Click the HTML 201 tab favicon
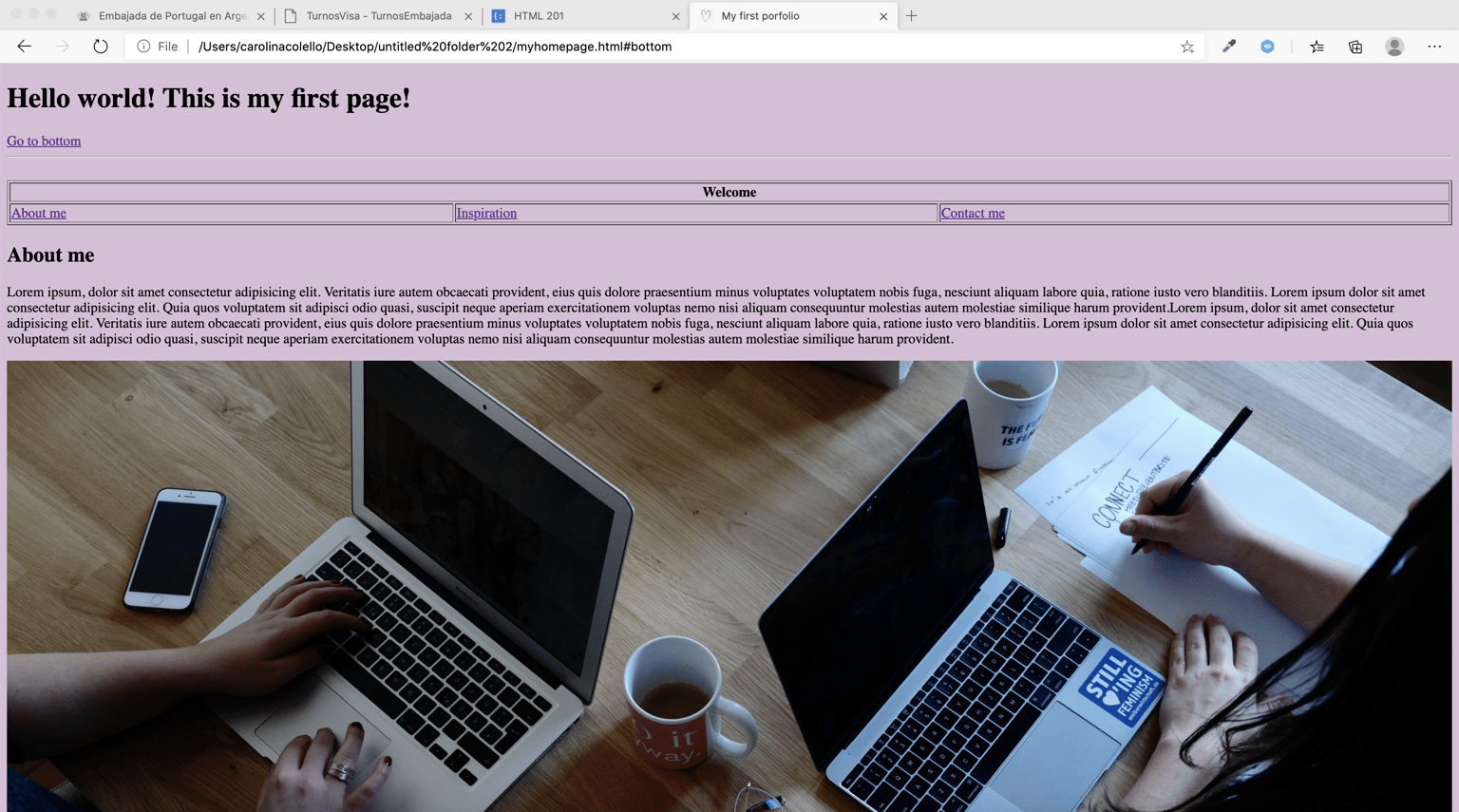The height and width of the screenshot is (812, 1459). (499, 16)
